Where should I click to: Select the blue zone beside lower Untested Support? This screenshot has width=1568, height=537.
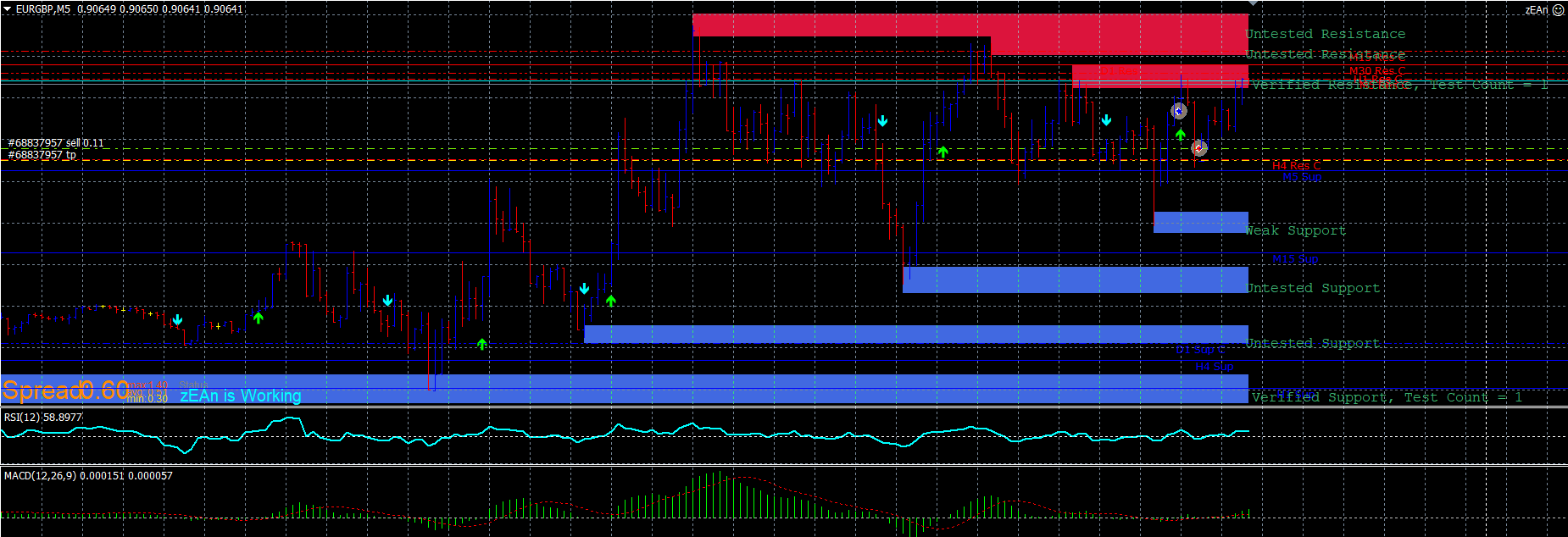[916, 335]
